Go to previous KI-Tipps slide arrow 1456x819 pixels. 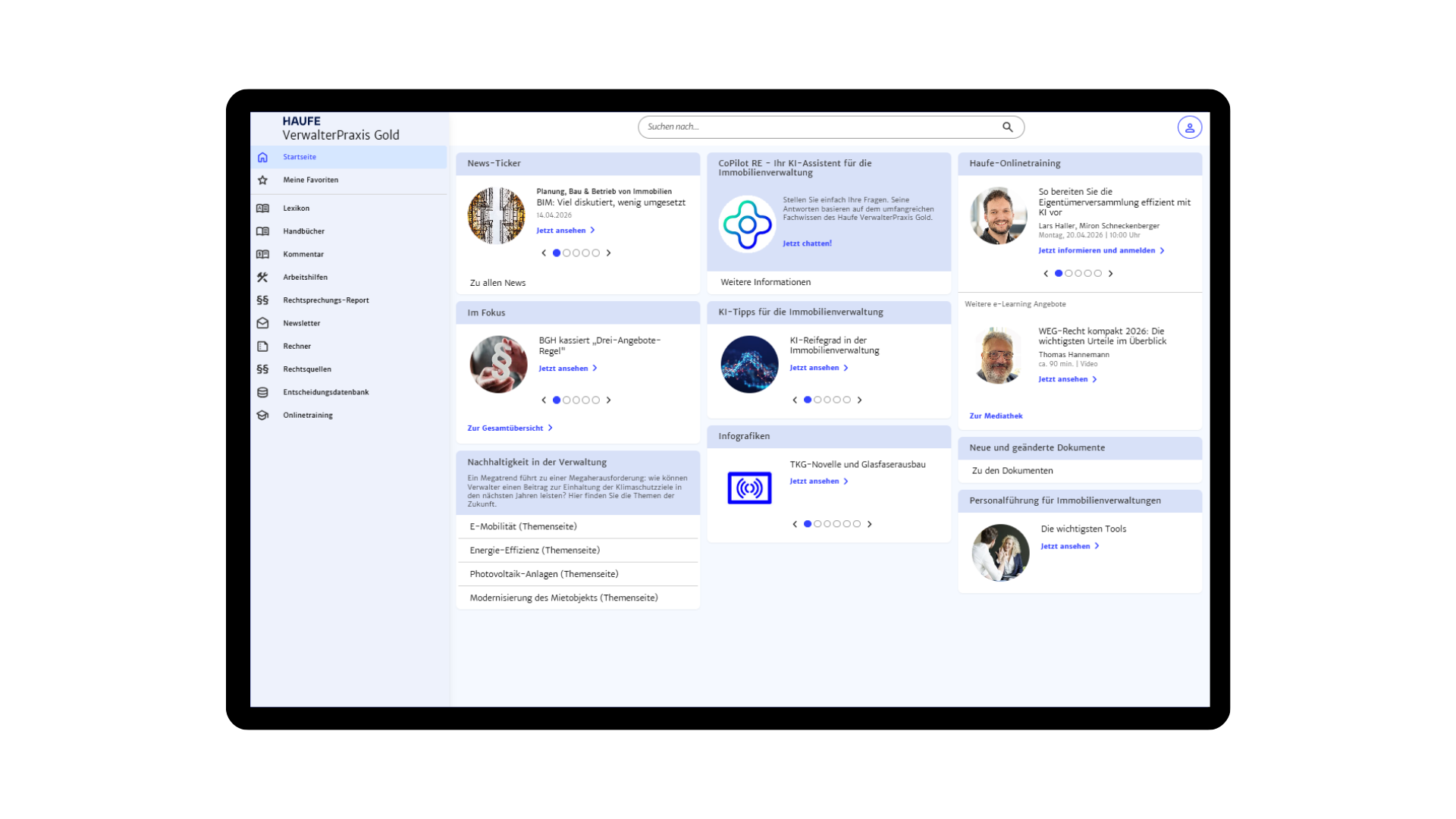795,400
